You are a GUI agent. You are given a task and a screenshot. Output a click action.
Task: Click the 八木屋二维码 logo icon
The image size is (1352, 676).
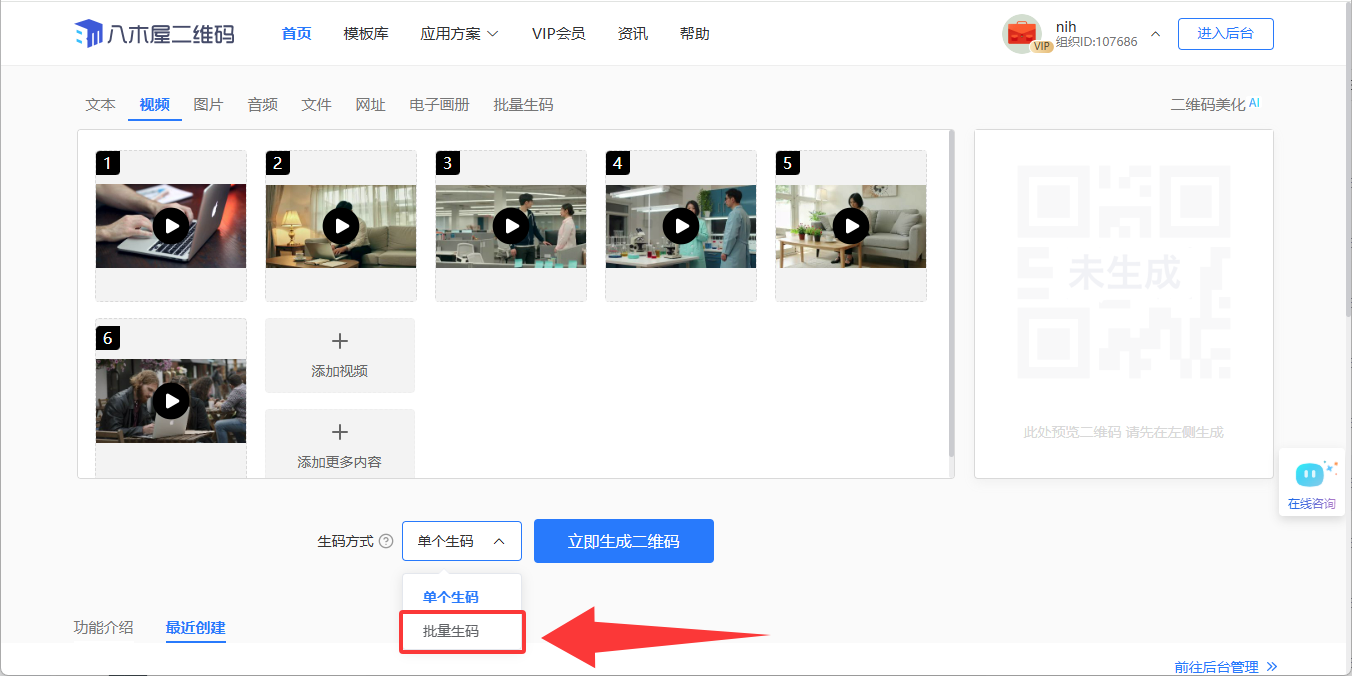click(88, 34)
